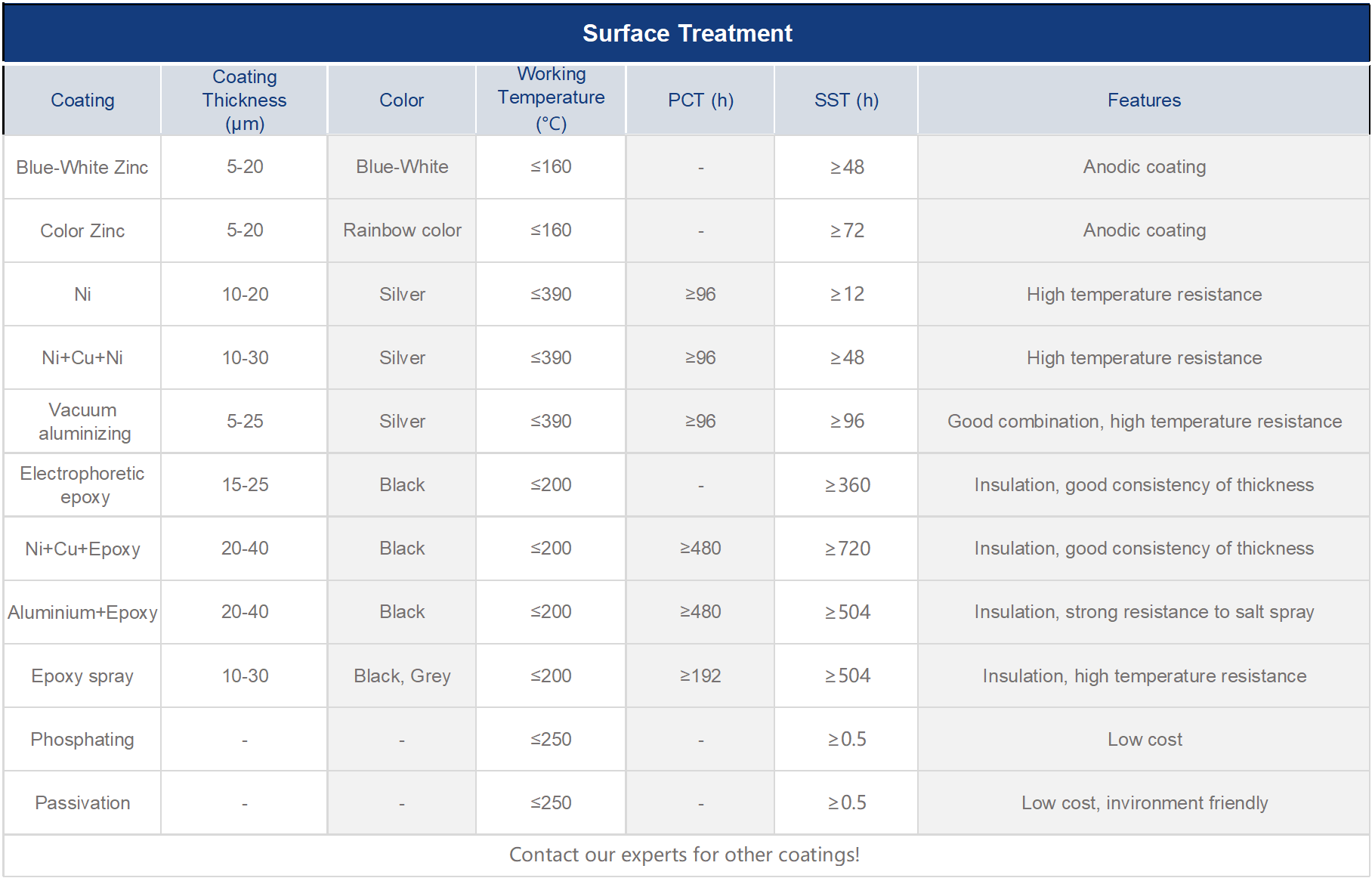Click the Working Temperature column header

(551, 99)
